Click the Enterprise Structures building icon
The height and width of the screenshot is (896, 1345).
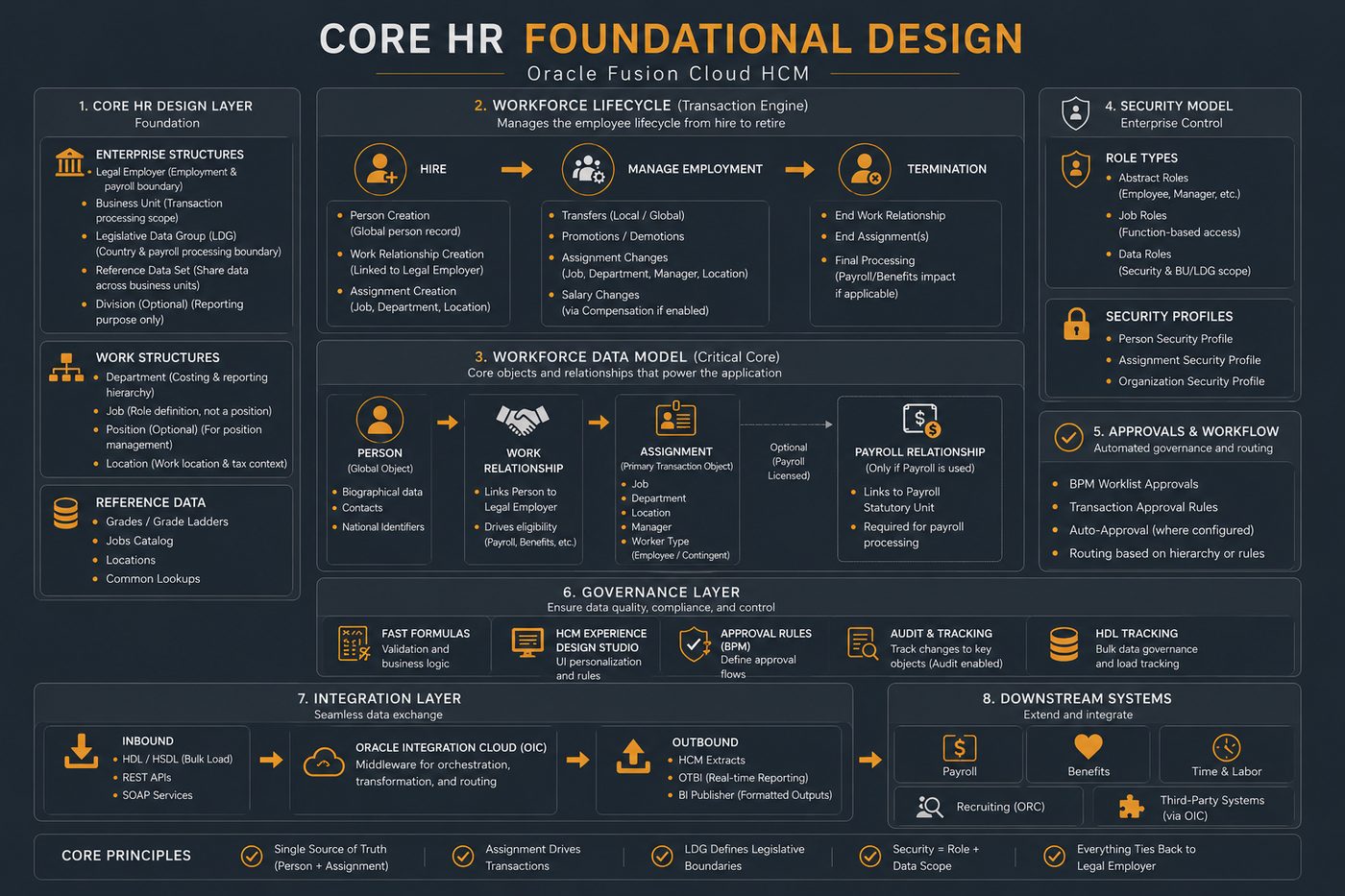69,161
